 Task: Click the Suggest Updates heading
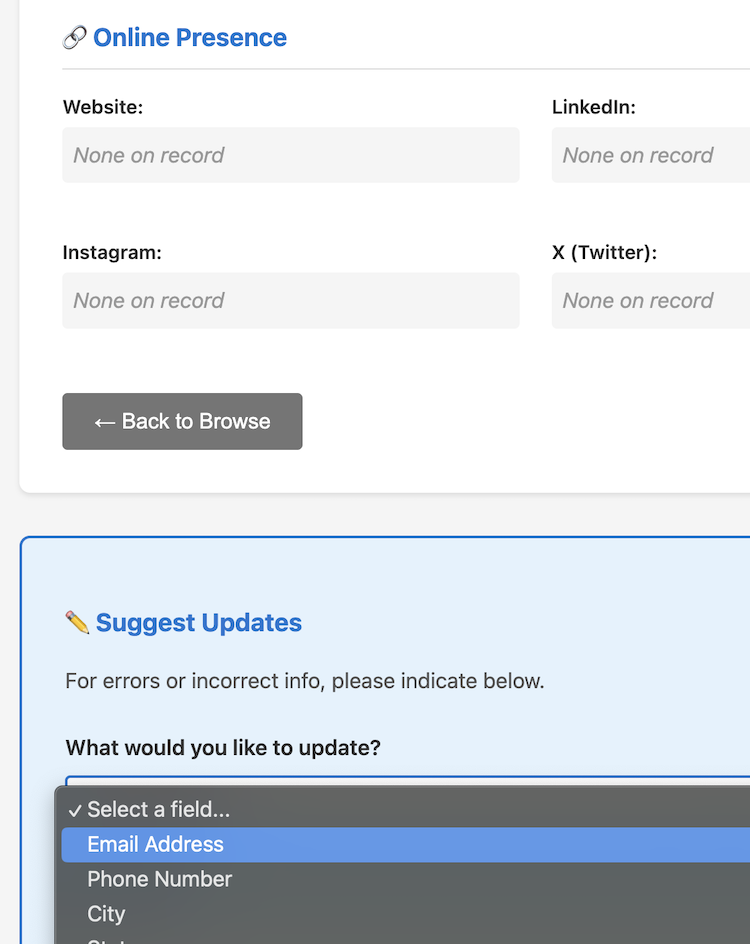pos(199,623)
